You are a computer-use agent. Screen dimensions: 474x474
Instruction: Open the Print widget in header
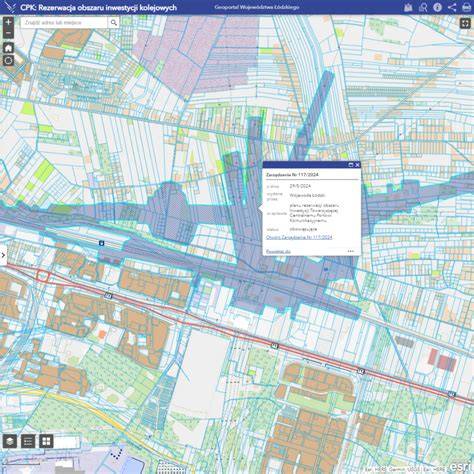click(467, 7)
